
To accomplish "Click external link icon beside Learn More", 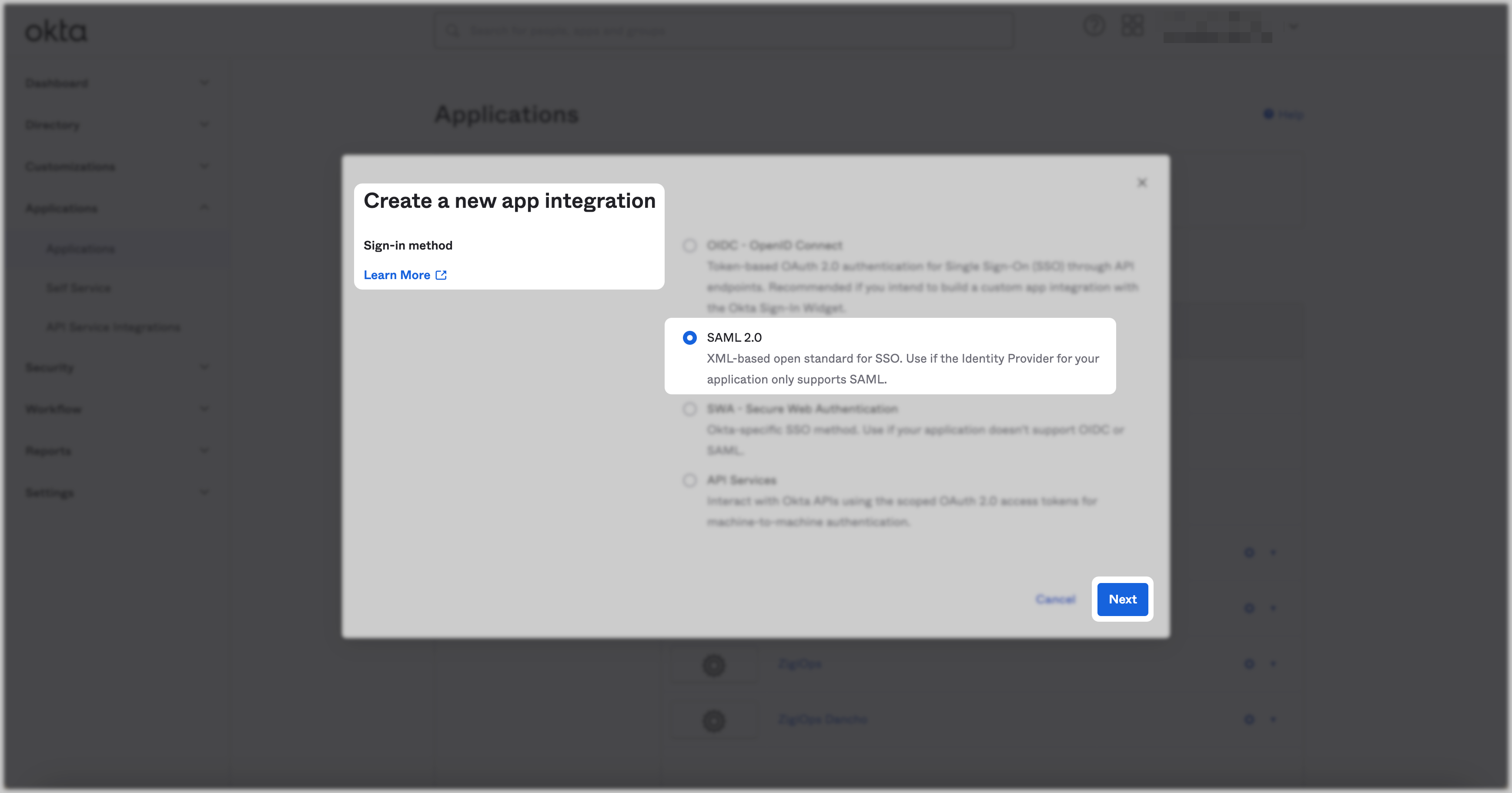I will [442, 275].
